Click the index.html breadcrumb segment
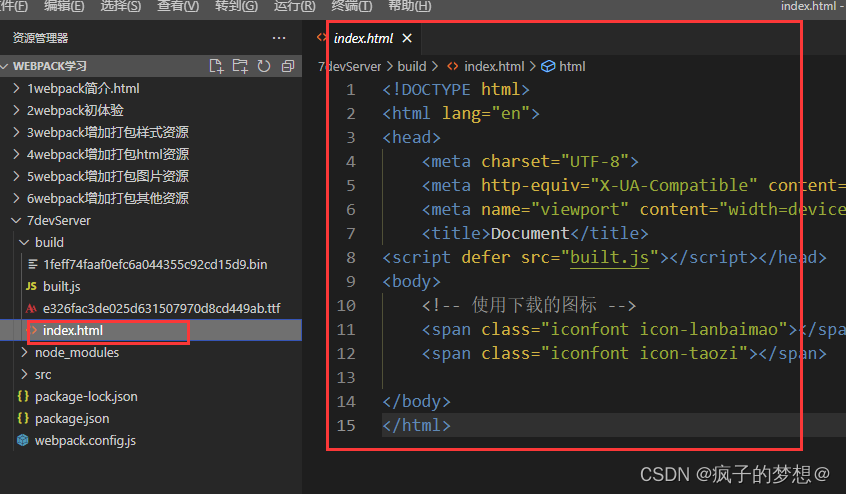846x494 pixels. pyautogui.click(x=494, y=66)
